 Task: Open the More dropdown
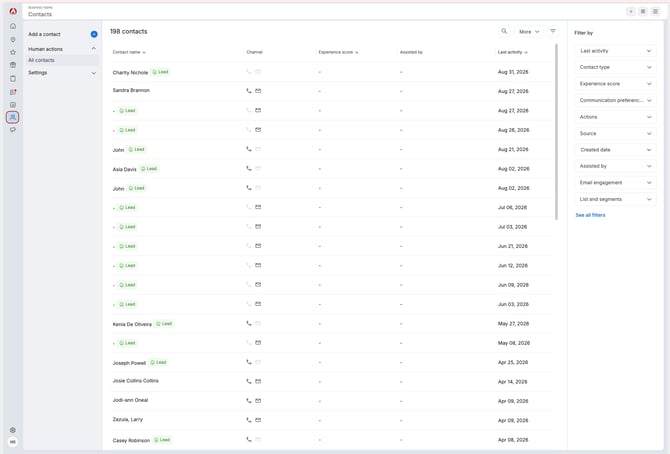pos(529,32)
